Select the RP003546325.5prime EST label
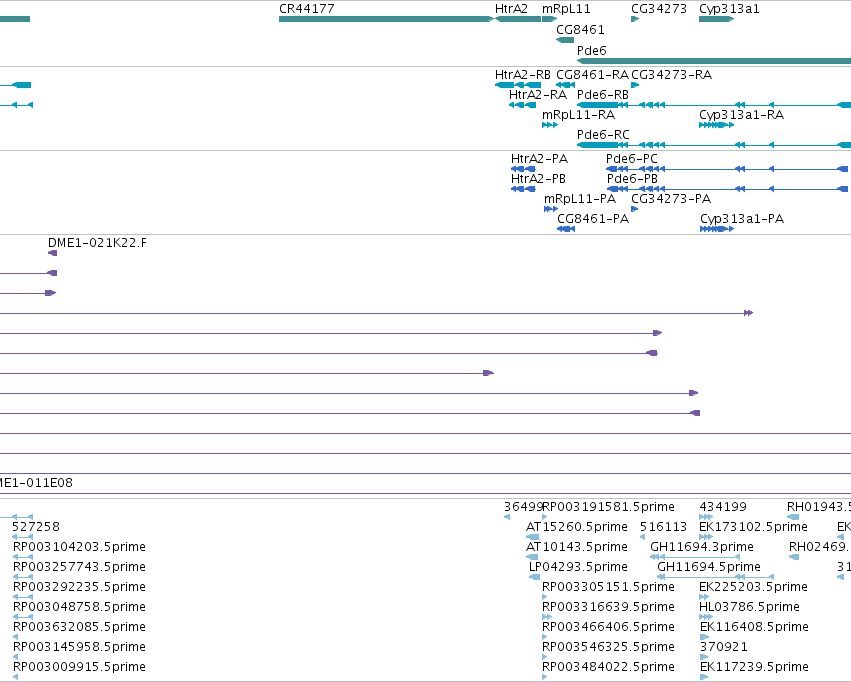 (608, 646)
